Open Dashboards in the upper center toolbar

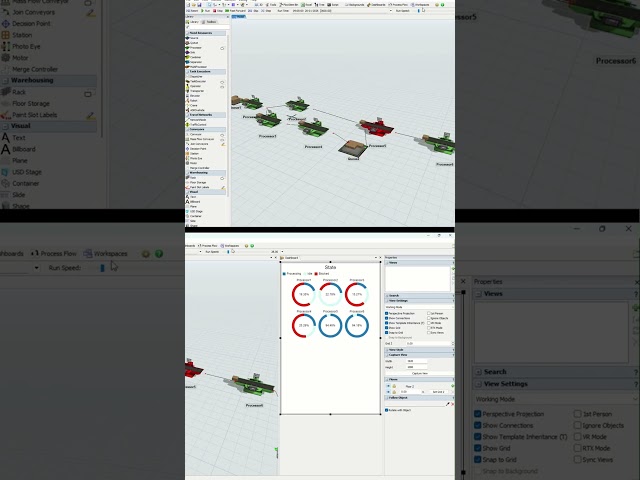pos(376,5)
